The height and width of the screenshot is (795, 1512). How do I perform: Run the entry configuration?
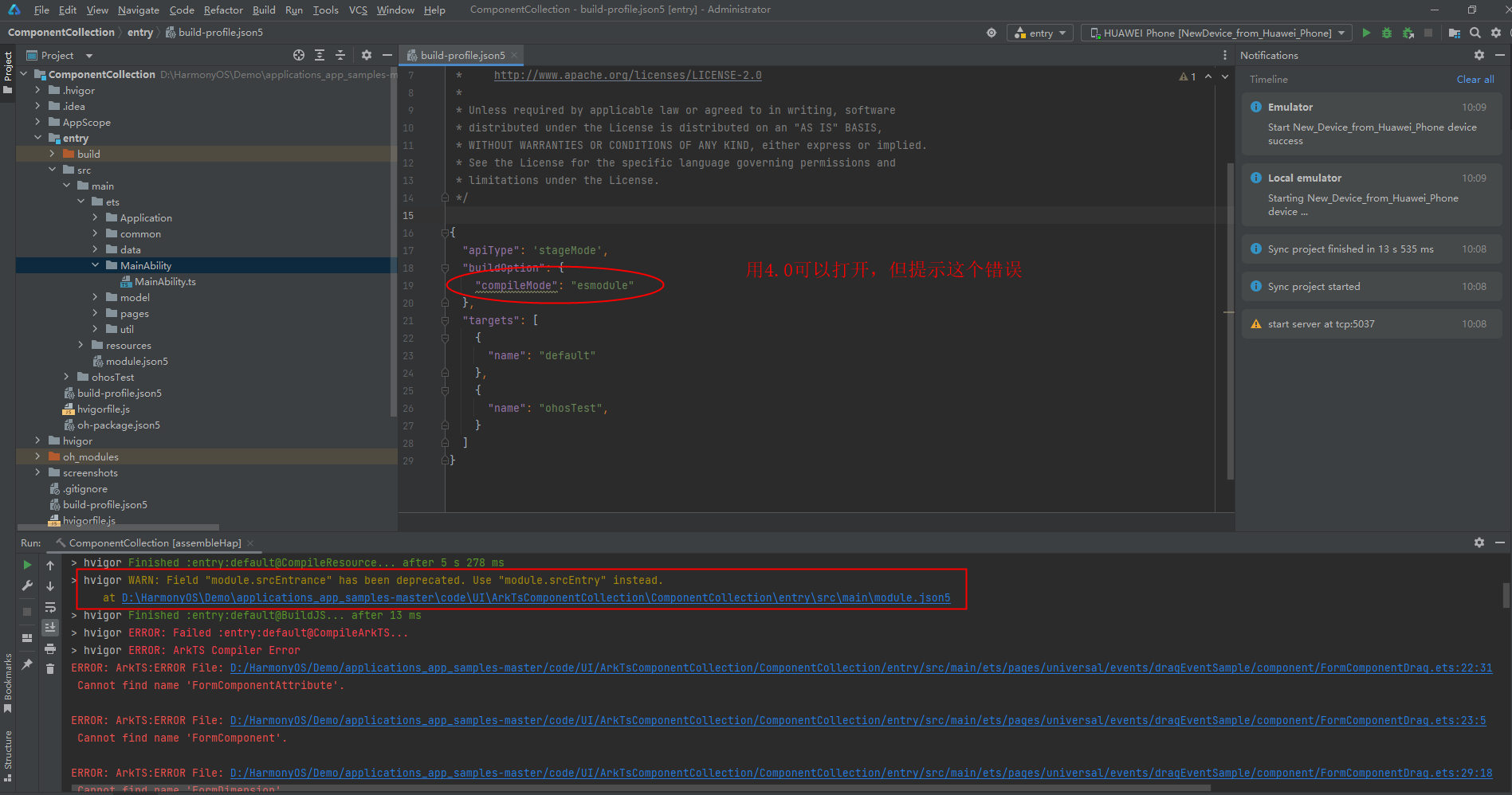[x=1366, y=33]
